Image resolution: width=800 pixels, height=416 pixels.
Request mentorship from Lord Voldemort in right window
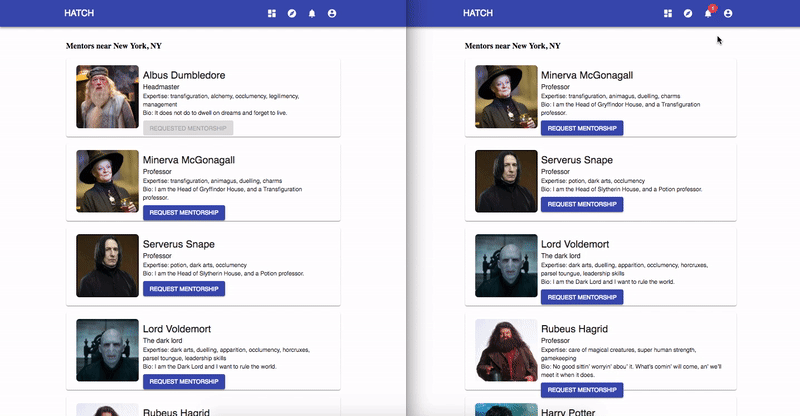582,297
